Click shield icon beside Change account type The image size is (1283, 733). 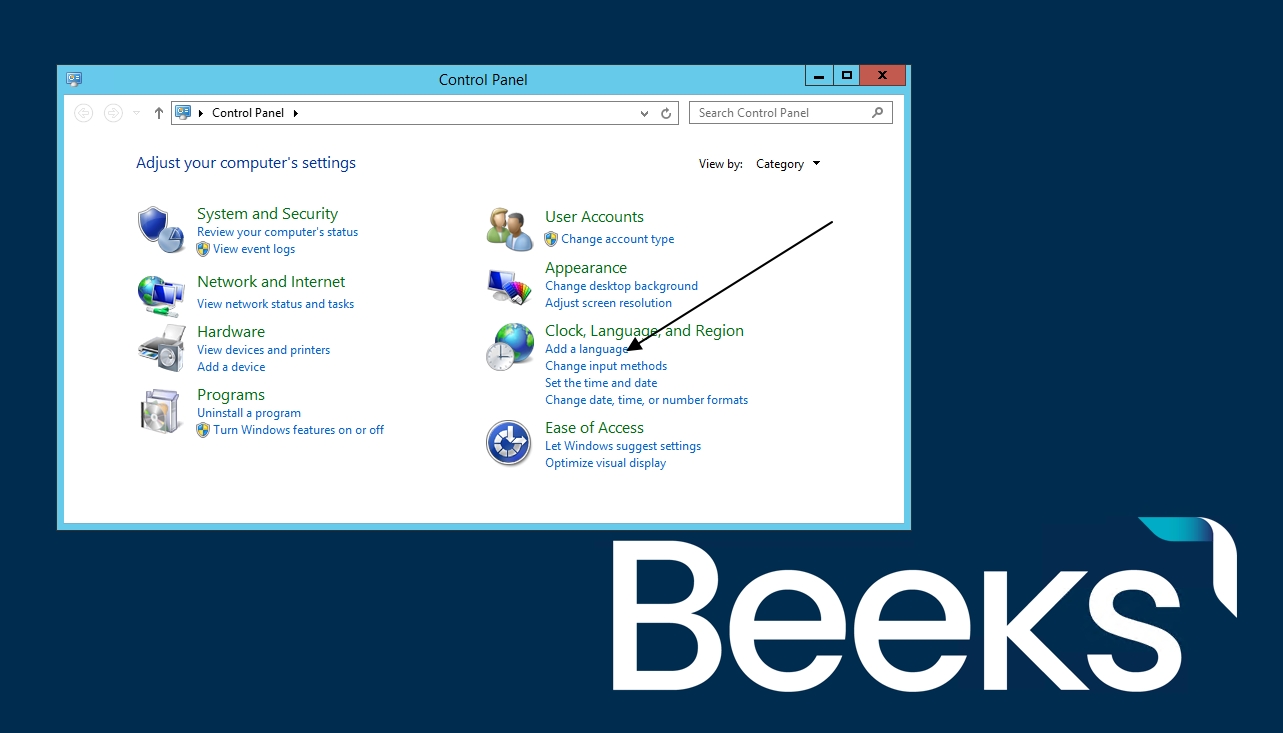[551, 239]
